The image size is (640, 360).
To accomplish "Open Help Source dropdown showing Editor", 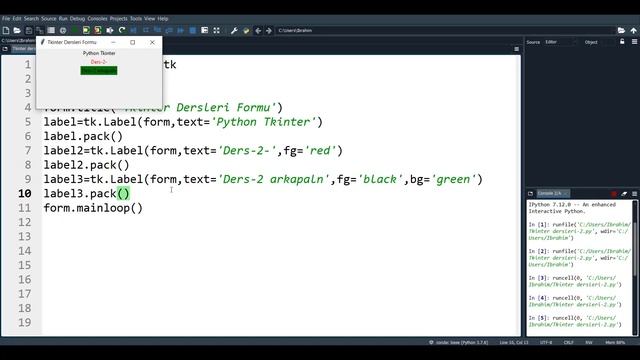I will pyautogui.click(x=560, y=42).
